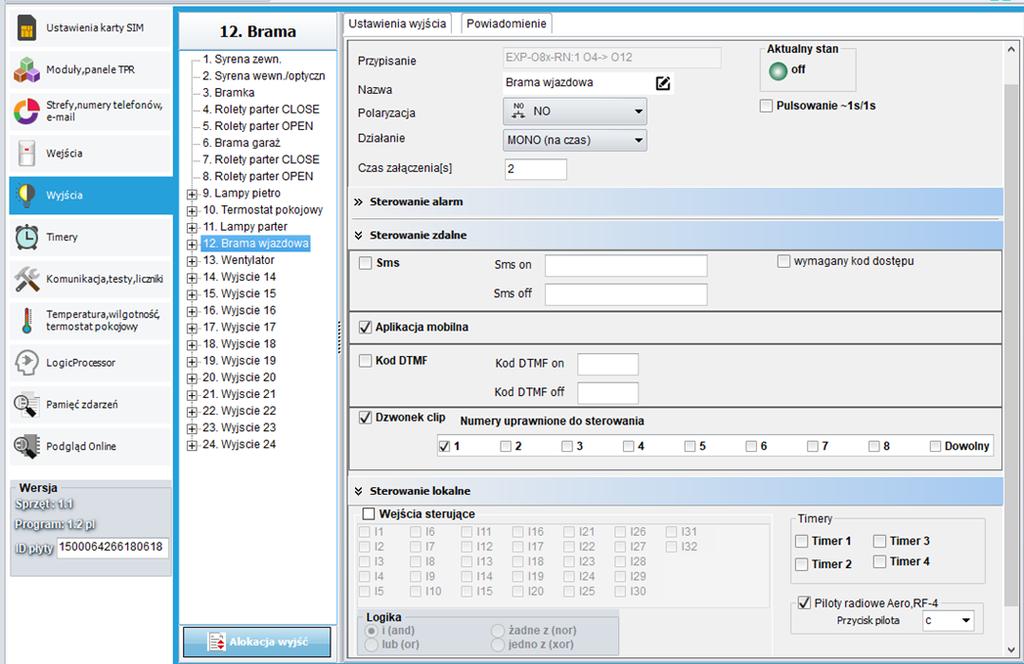Image resolution: width=1024 pixels, height=664 pixels.
Task: Open the Pamięć zdarzeń magnifier icon
Action: 26,405
